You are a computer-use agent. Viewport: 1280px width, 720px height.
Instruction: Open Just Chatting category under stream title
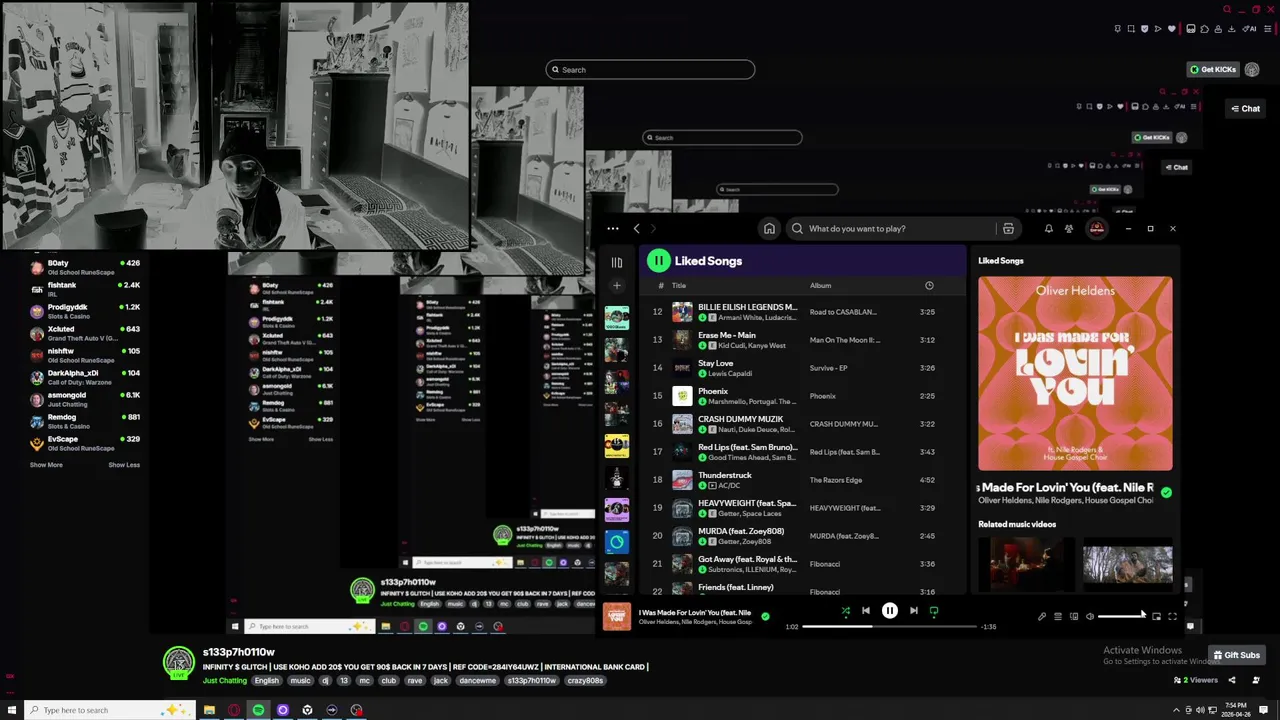point(225,681)
